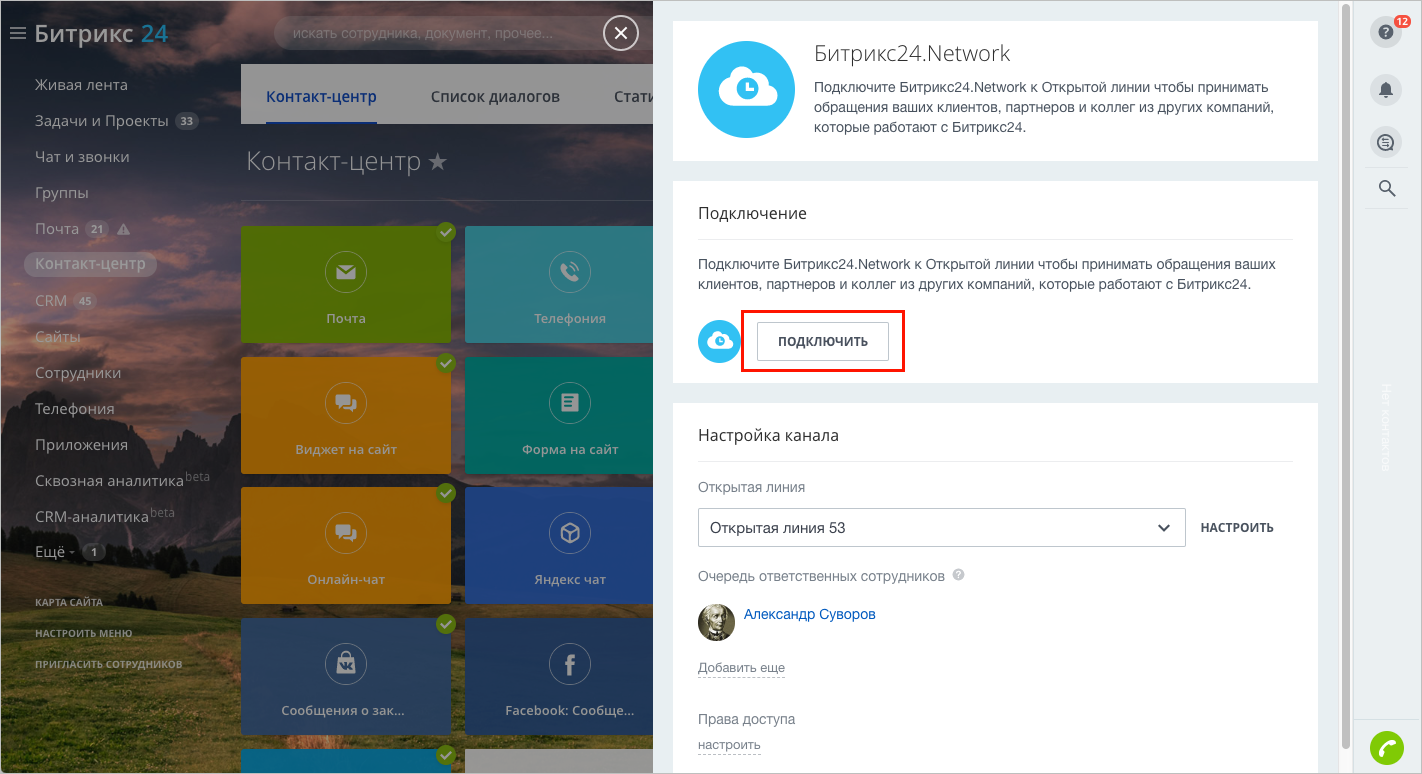The width and height of the screenshot is (1422, 774).
Task: Select the Телефония channel tile
Action: (569, 284)
